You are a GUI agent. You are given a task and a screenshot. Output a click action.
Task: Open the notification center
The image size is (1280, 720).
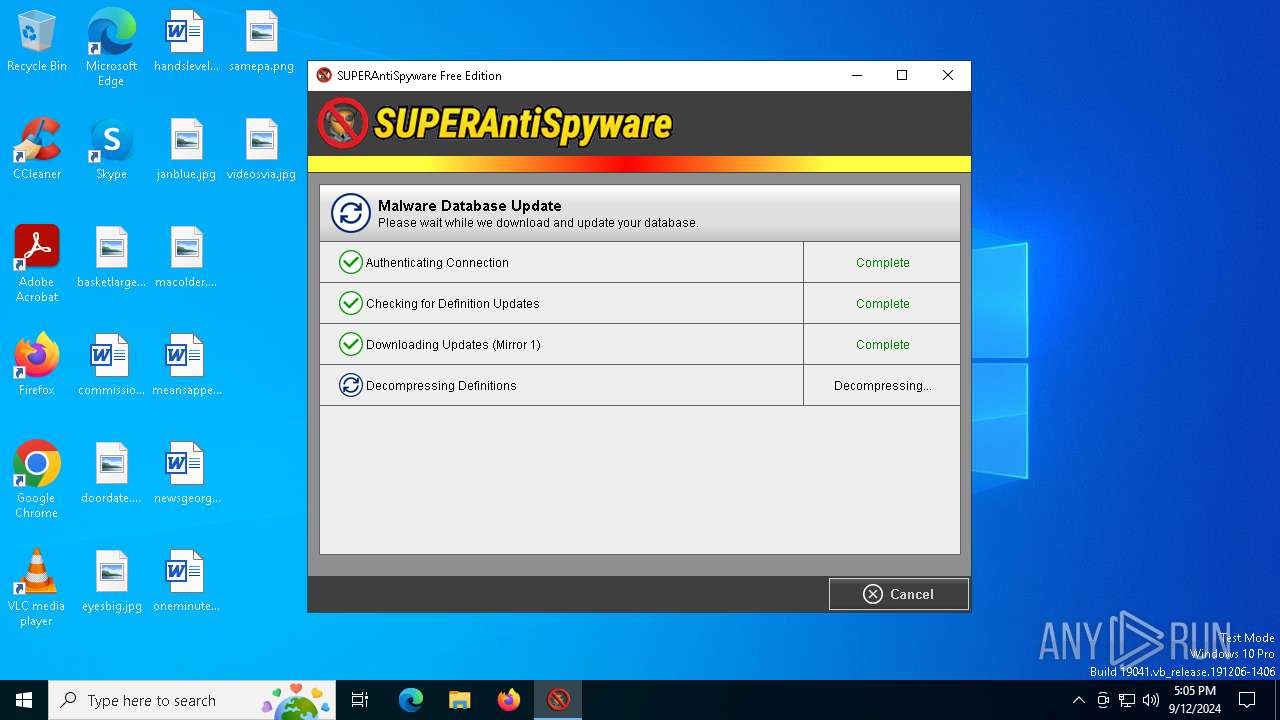[x=1247, y=700]
